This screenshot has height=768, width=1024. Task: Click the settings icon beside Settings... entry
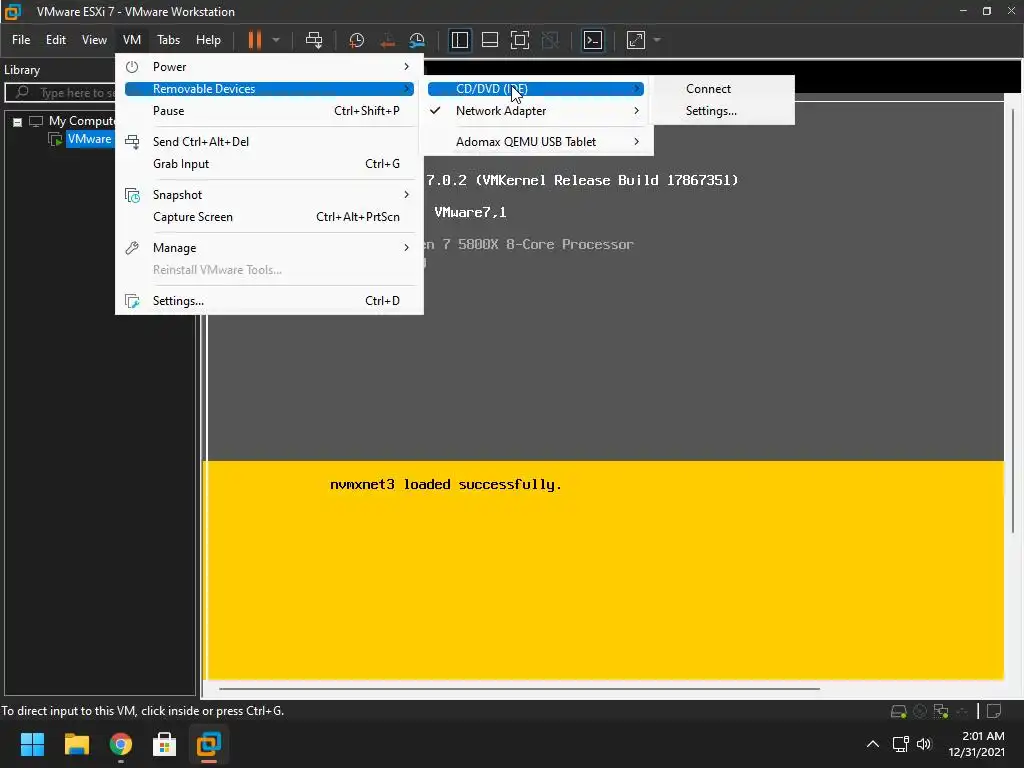click(x=132, y=300)
